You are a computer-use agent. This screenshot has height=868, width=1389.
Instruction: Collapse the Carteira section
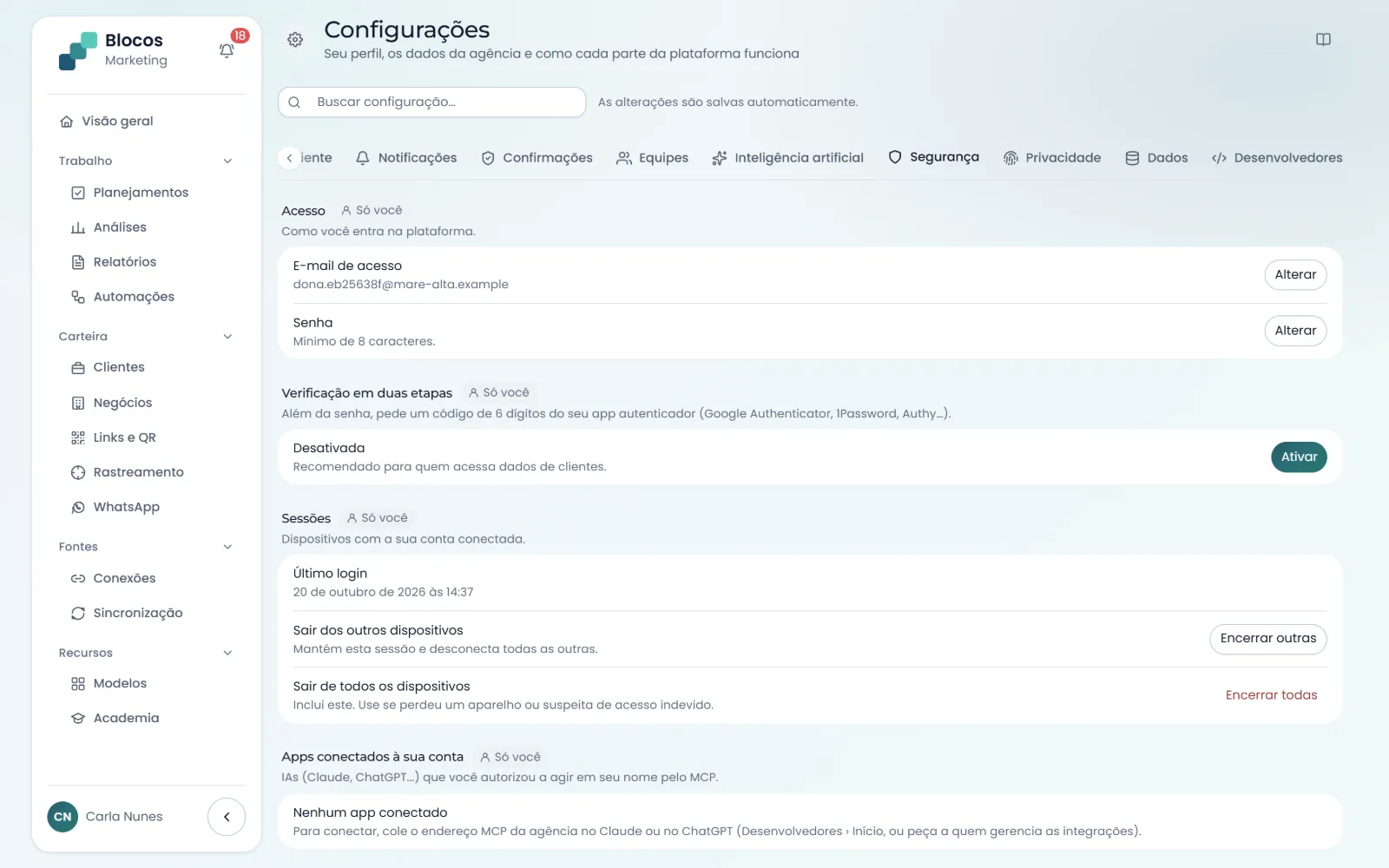tap(227, 337)
